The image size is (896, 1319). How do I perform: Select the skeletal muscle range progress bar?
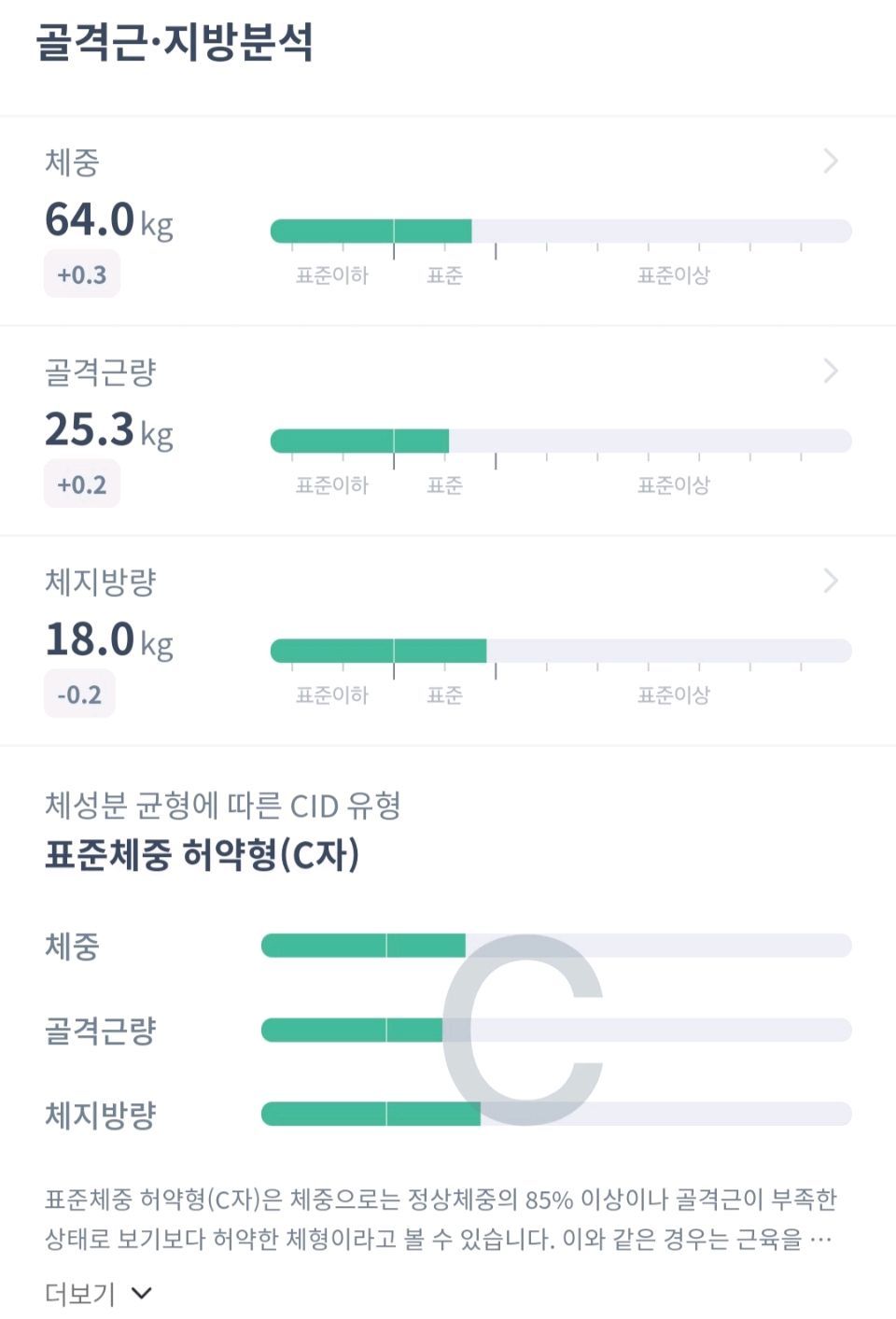tap(561, 441)
